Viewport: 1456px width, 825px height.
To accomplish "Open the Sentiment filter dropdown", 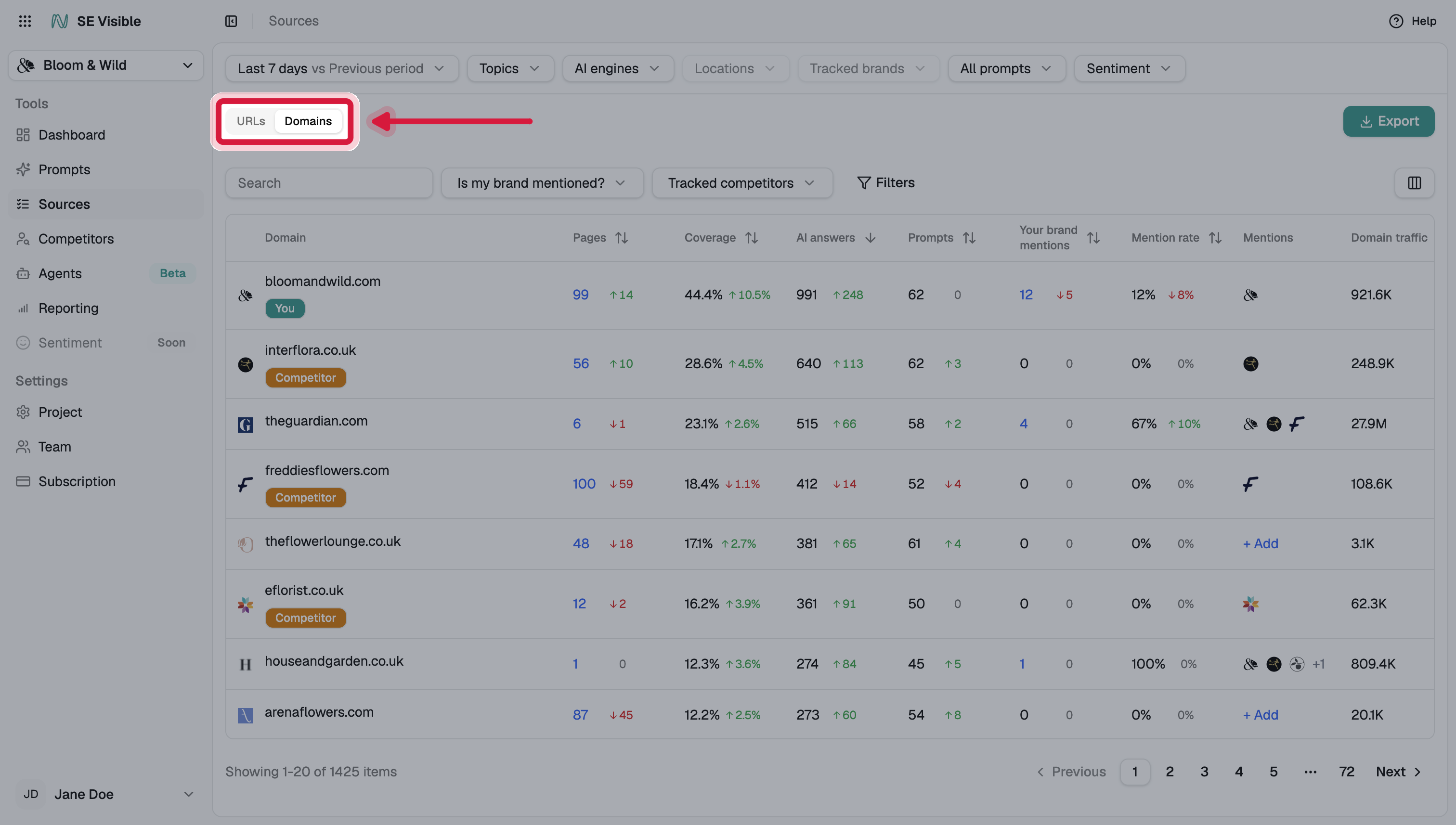I will pos(1130,68).
